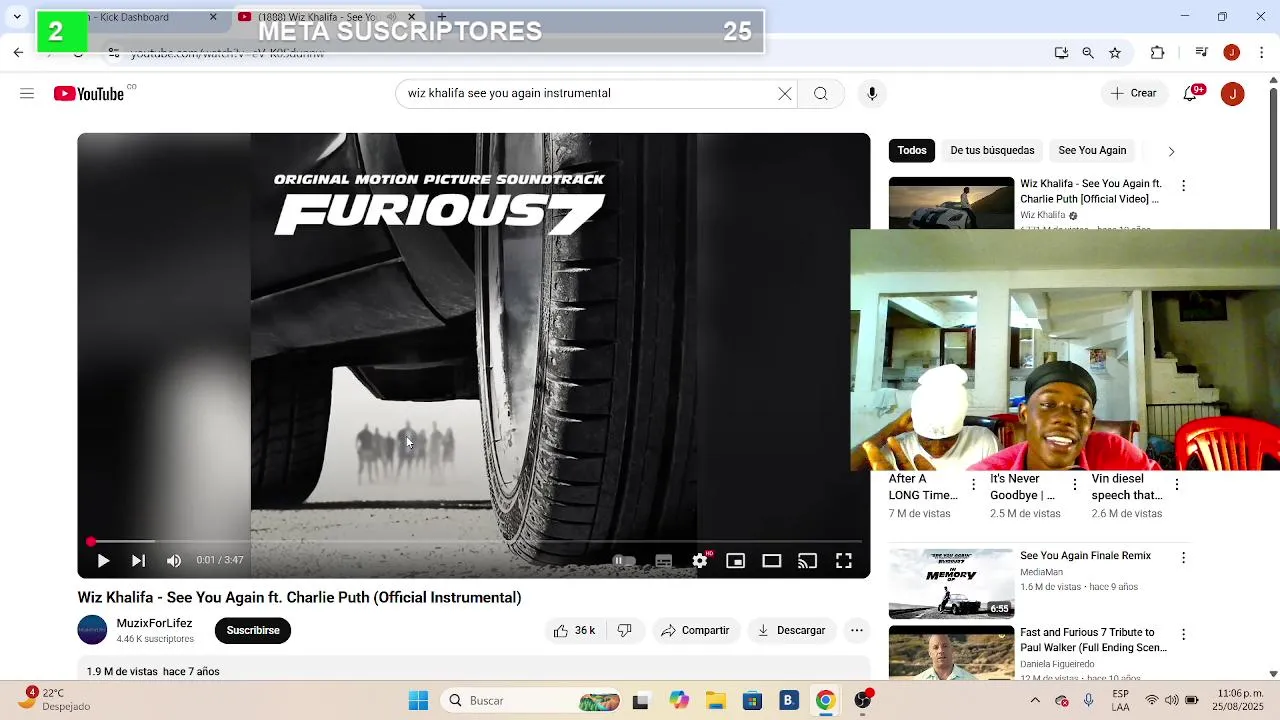
Task: Click the Descargar download button
Action: pyautogui.click(x=792, y=631)
